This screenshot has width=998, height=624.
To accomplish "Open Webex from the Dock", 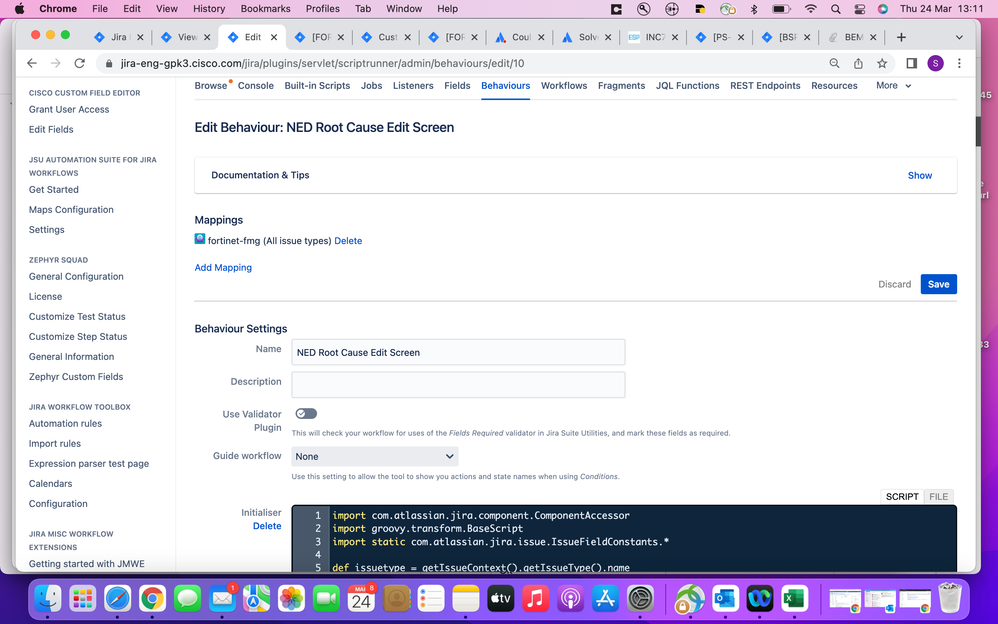I will click(x=759, y=599).
